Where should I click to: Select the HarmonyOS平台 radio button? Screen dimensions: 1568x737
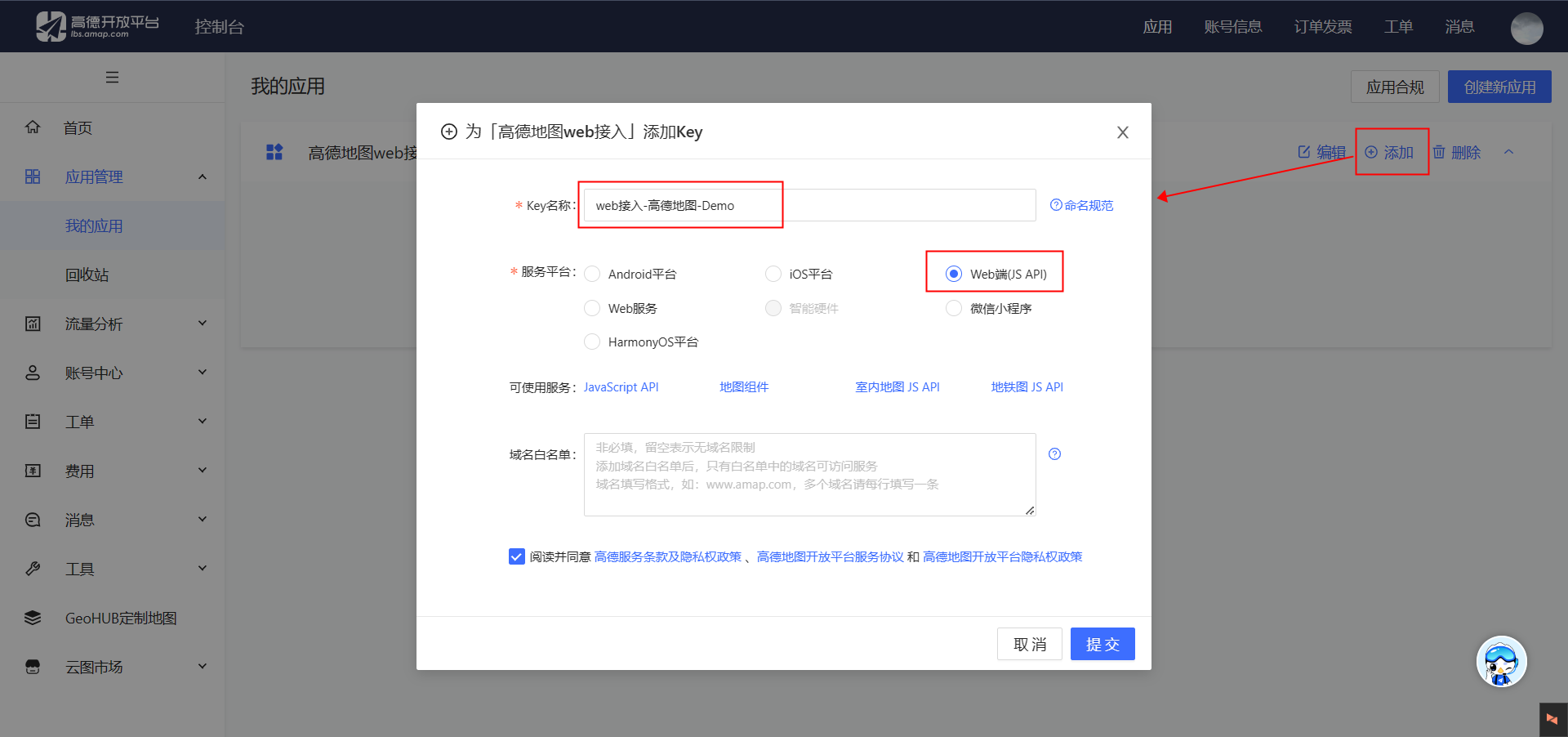click(x=592, y=342)
